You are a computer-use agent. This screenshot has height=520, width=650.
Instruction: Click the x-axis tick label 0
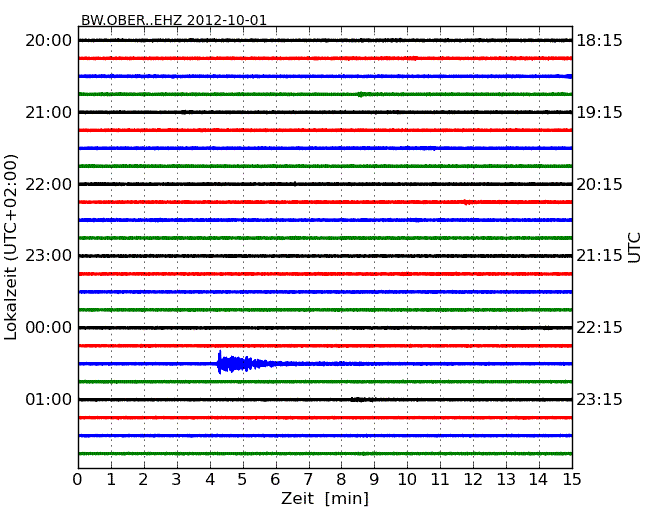78,479
